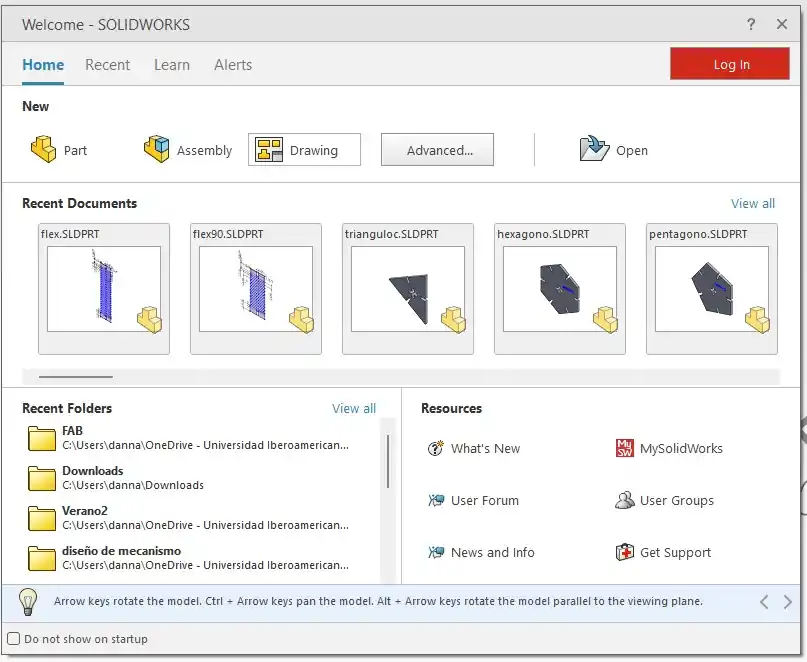Click the MySolidWorks red logo icon
The height and width of the screenshot is (662, 807).
tap(624, 448)
